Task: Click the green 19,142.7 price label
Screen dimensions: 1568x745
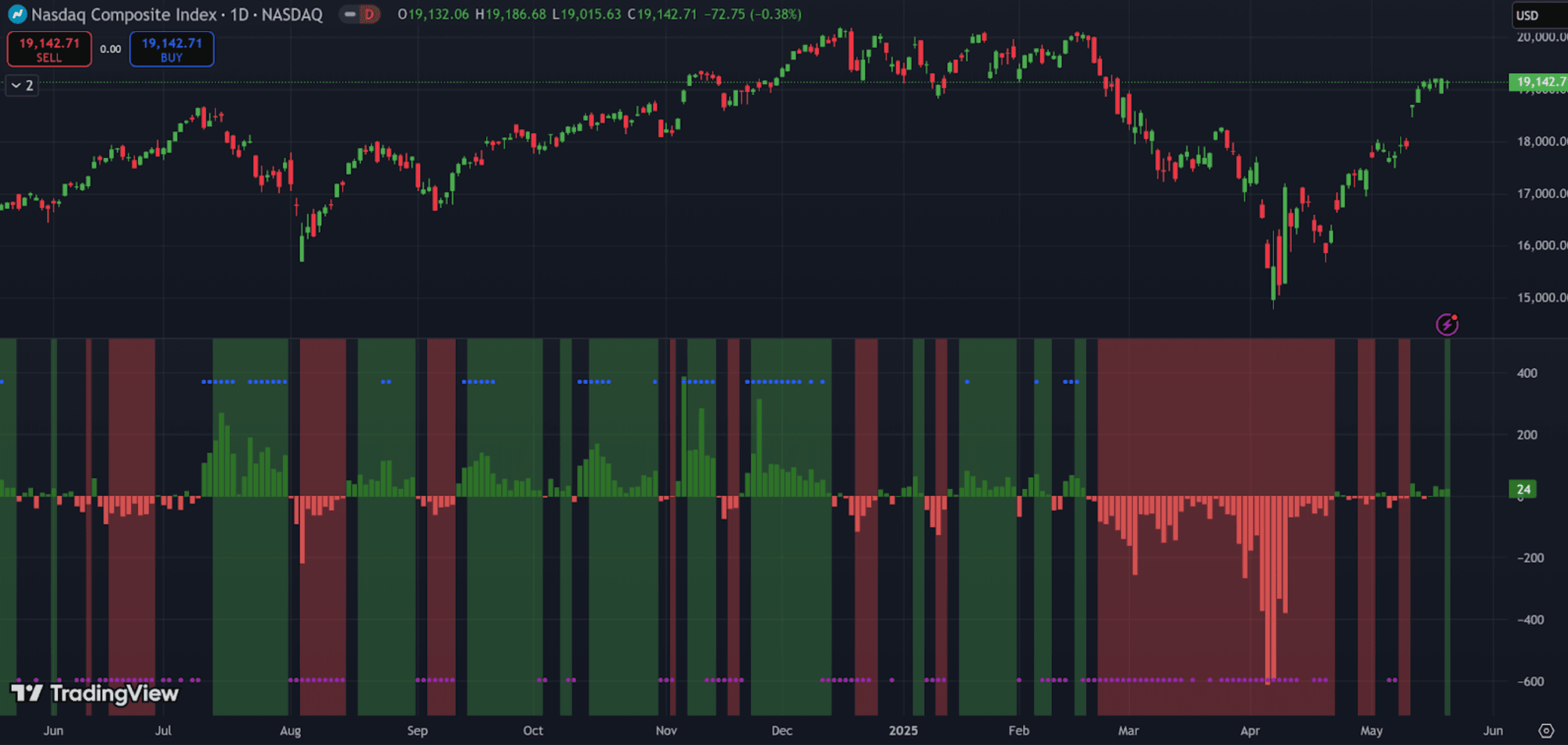Action: coord(1538,82)
